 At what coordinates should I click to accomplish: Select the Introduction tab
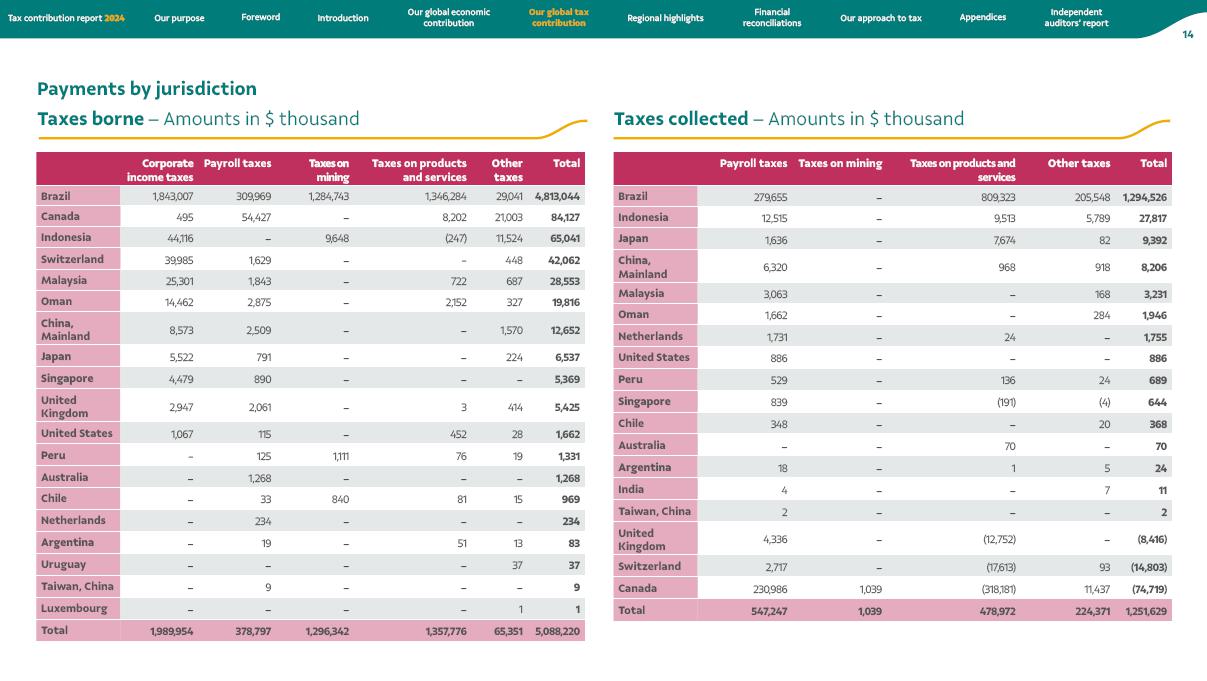click(x=343, y=18)
